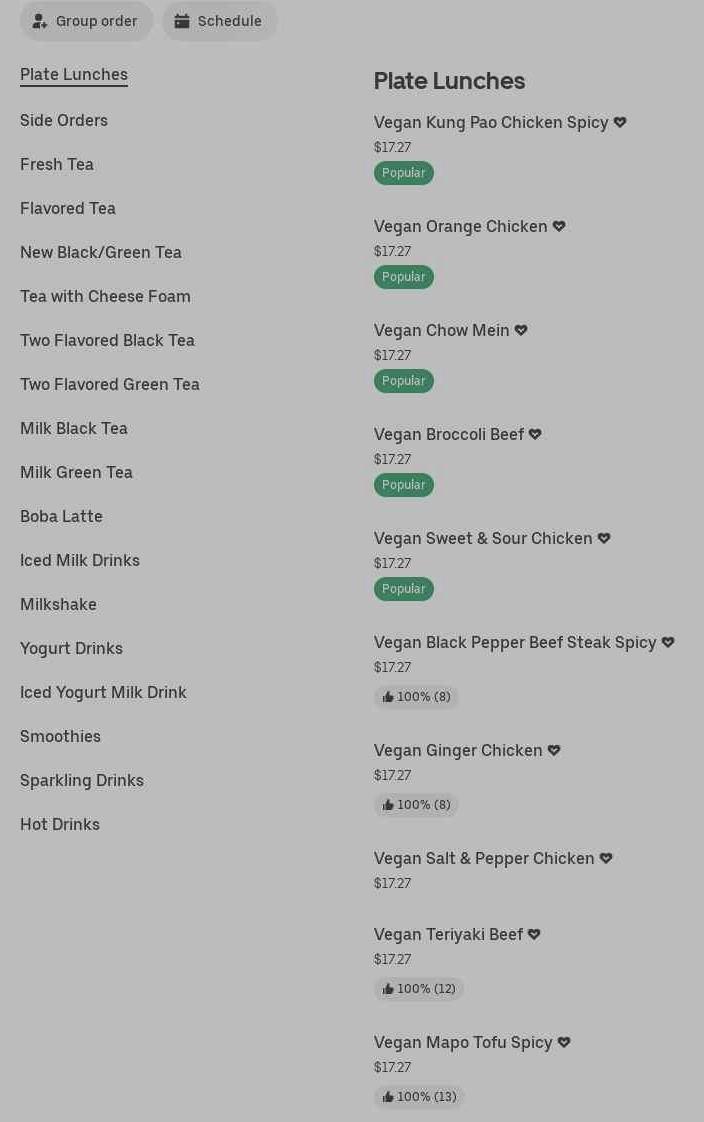Click heart icon beside Vegan Salt & Pepper Chicken
Image resolution: width=704 pixels, height=1122 pixels.
(606, 858)
